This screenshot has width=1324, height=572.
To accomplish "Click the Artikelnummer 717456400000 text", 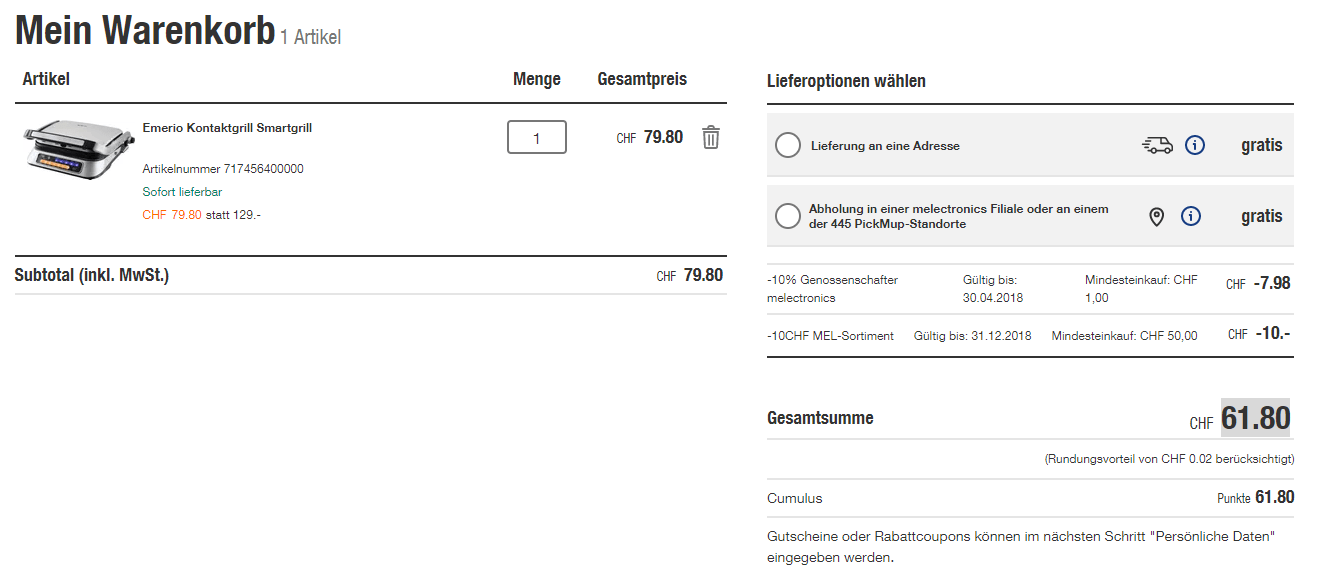I will coord(223,169).
